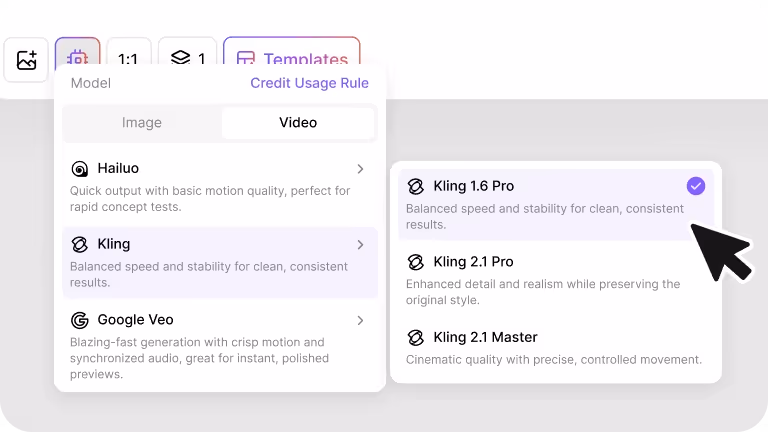The height and width of the screenshot is (432, 768).
Task: Click the Kling 2.1 Master logo icon
Action: pyautogui.click(x=416, y=338)
